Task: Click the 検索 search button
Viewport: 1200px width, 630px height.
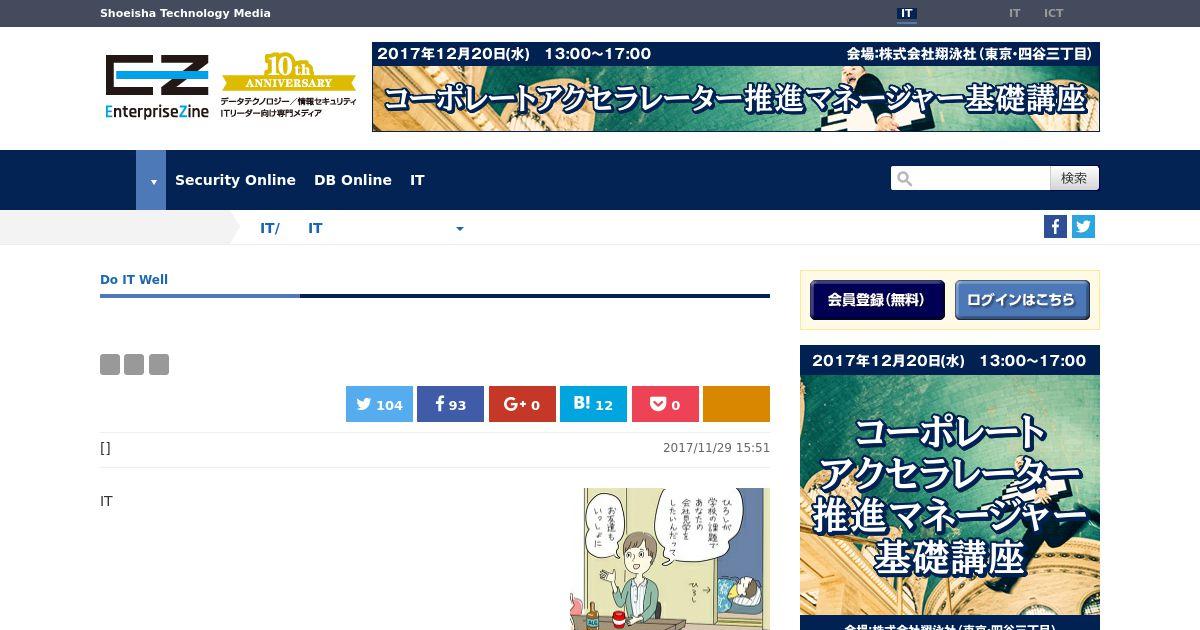Action: point(1074,178)
